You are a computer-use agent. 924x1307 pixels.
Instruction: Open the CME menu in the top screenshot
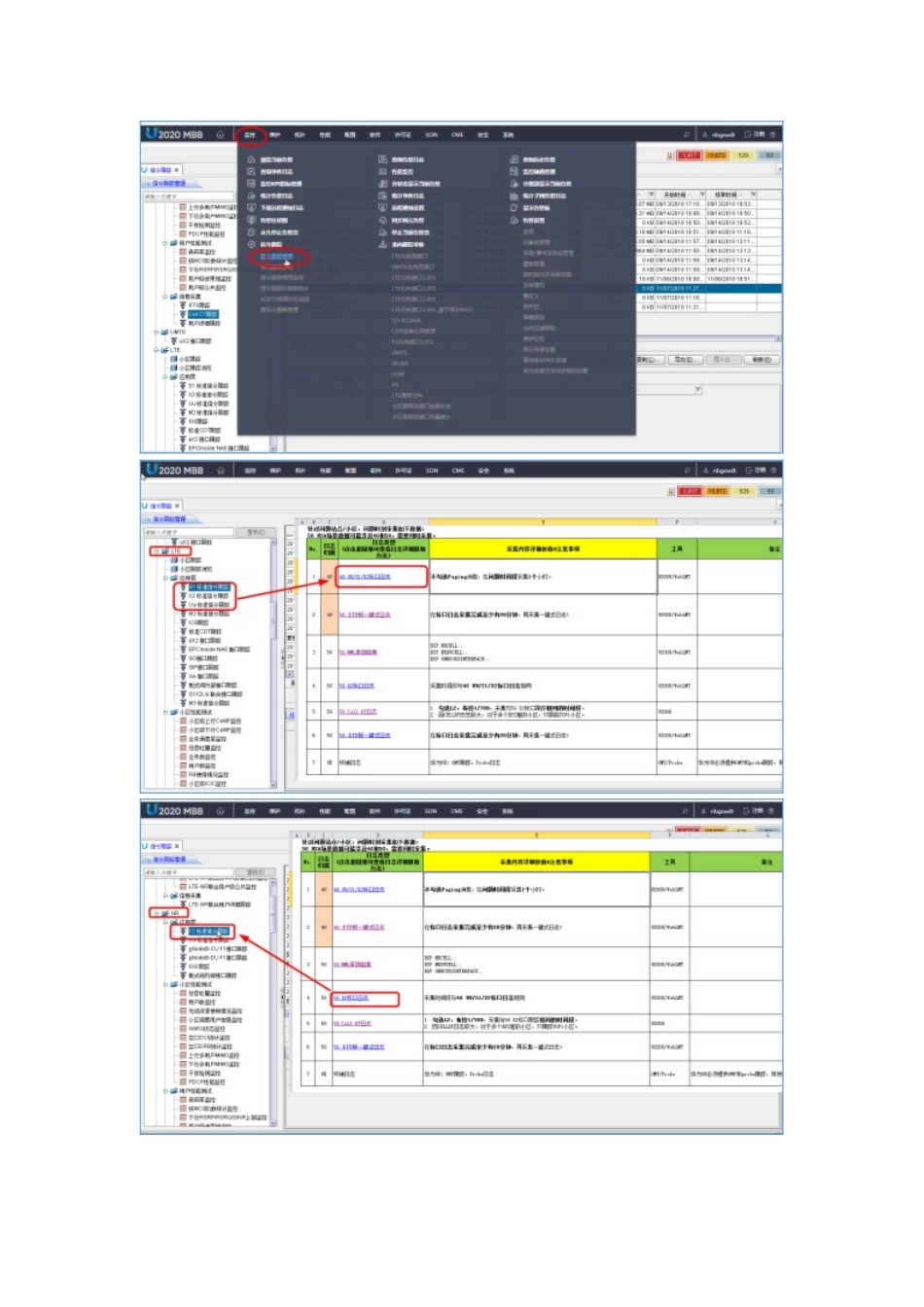point(457,135)
